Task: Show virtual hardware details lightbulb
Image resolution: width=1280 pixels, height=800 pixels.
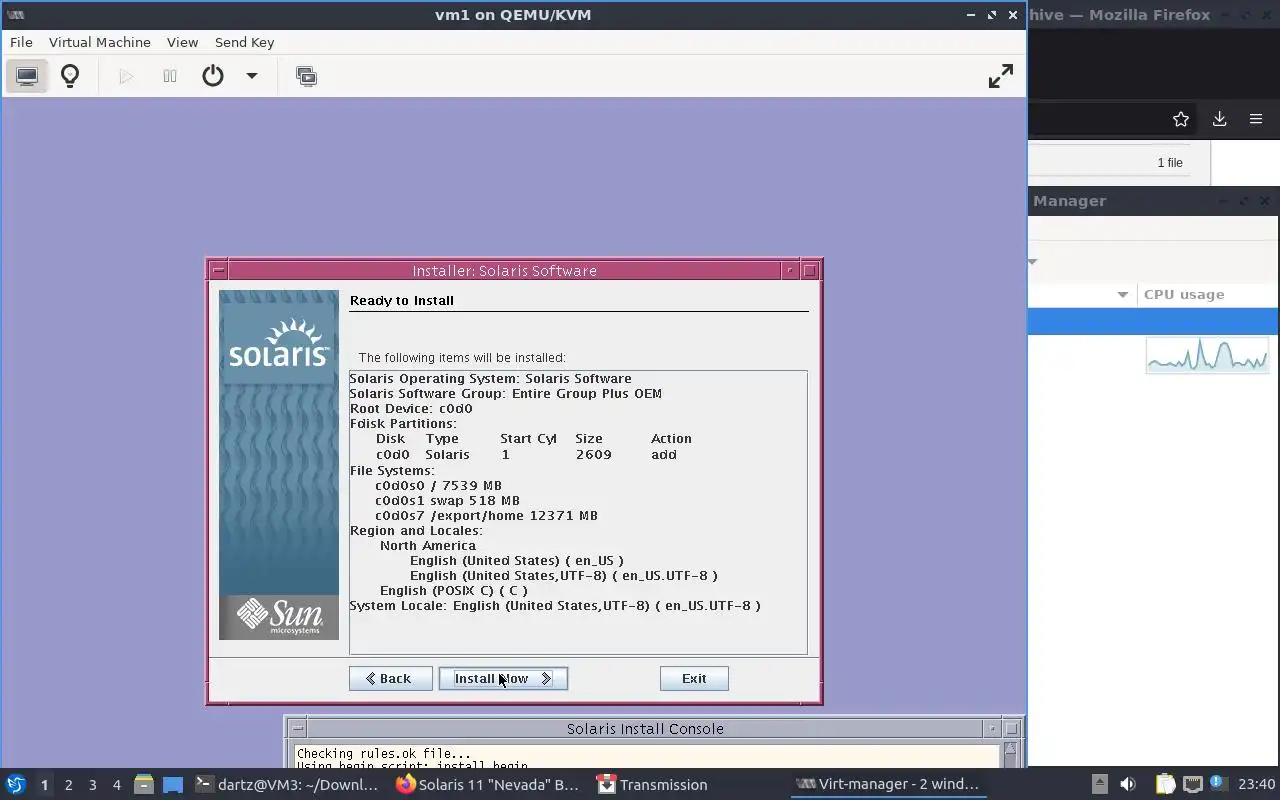Action: click(70, 76)
